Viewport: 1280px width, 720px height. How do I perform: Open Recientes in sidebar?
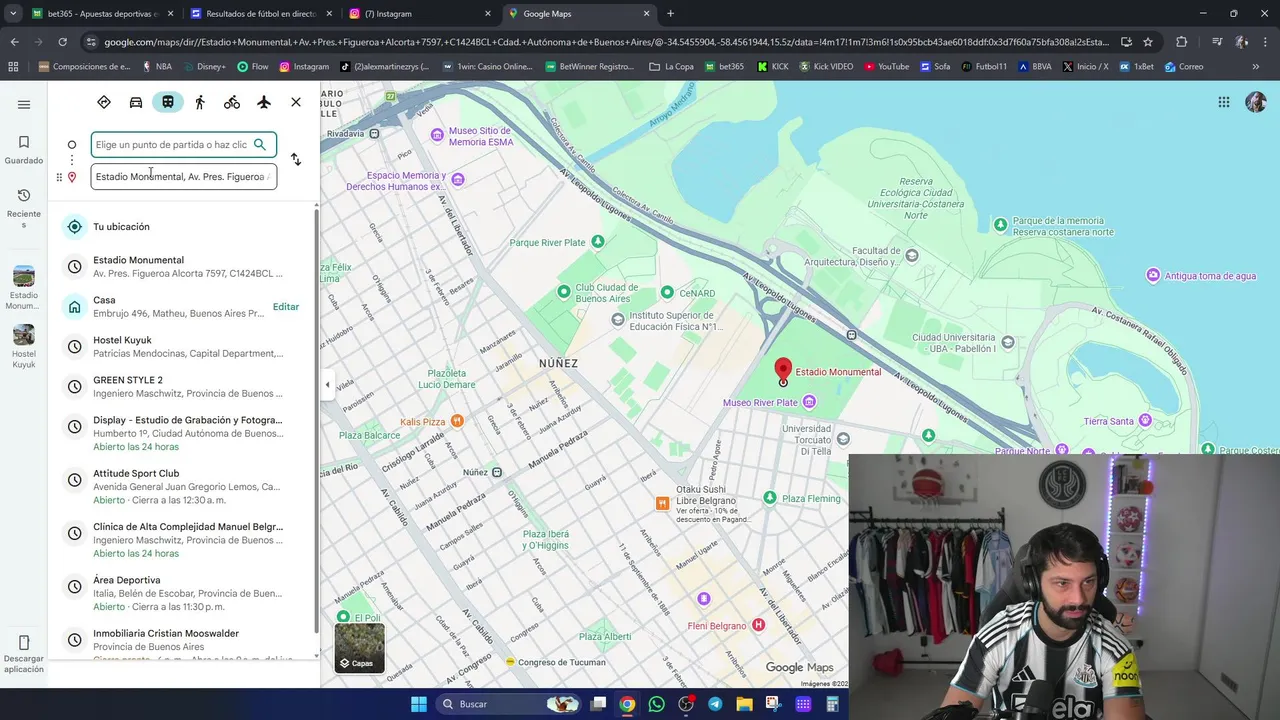pyautogui.click(x=24, y=208)
